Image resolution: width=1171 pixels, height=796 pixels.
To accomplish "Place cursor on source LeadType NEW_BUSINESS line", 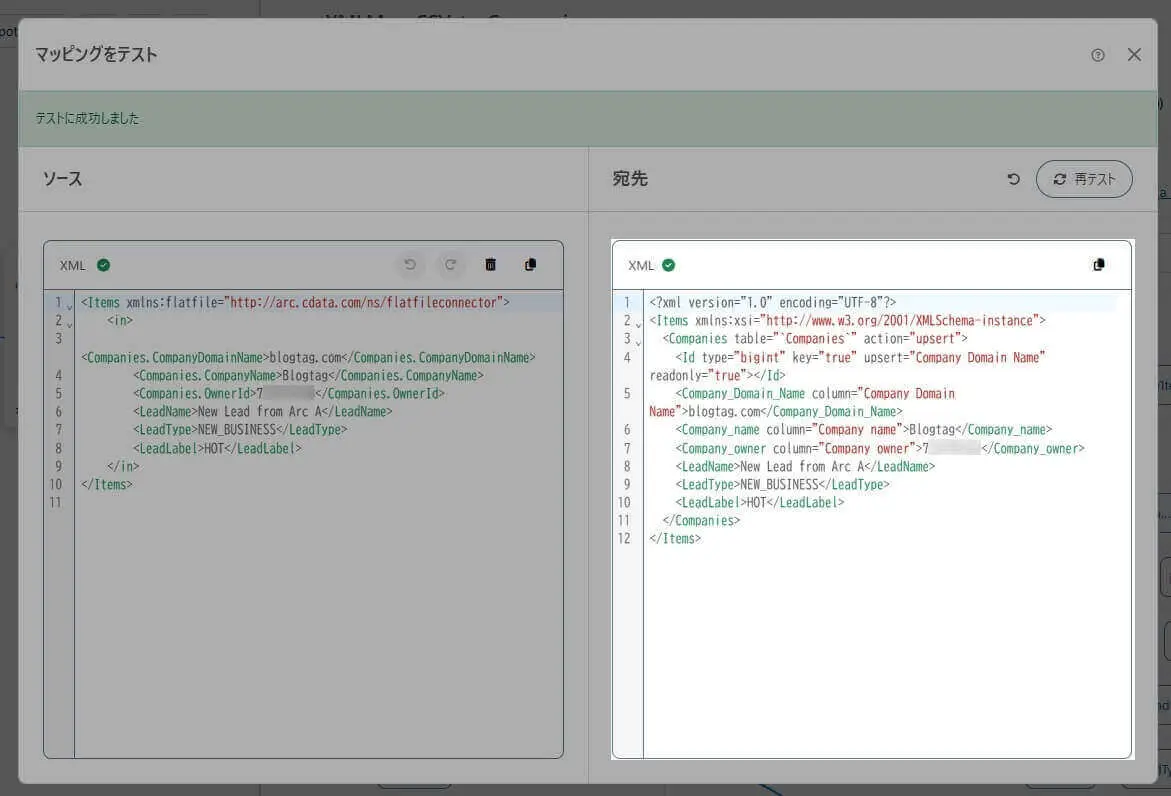I will pyautogui.click(x=240, y=430).
